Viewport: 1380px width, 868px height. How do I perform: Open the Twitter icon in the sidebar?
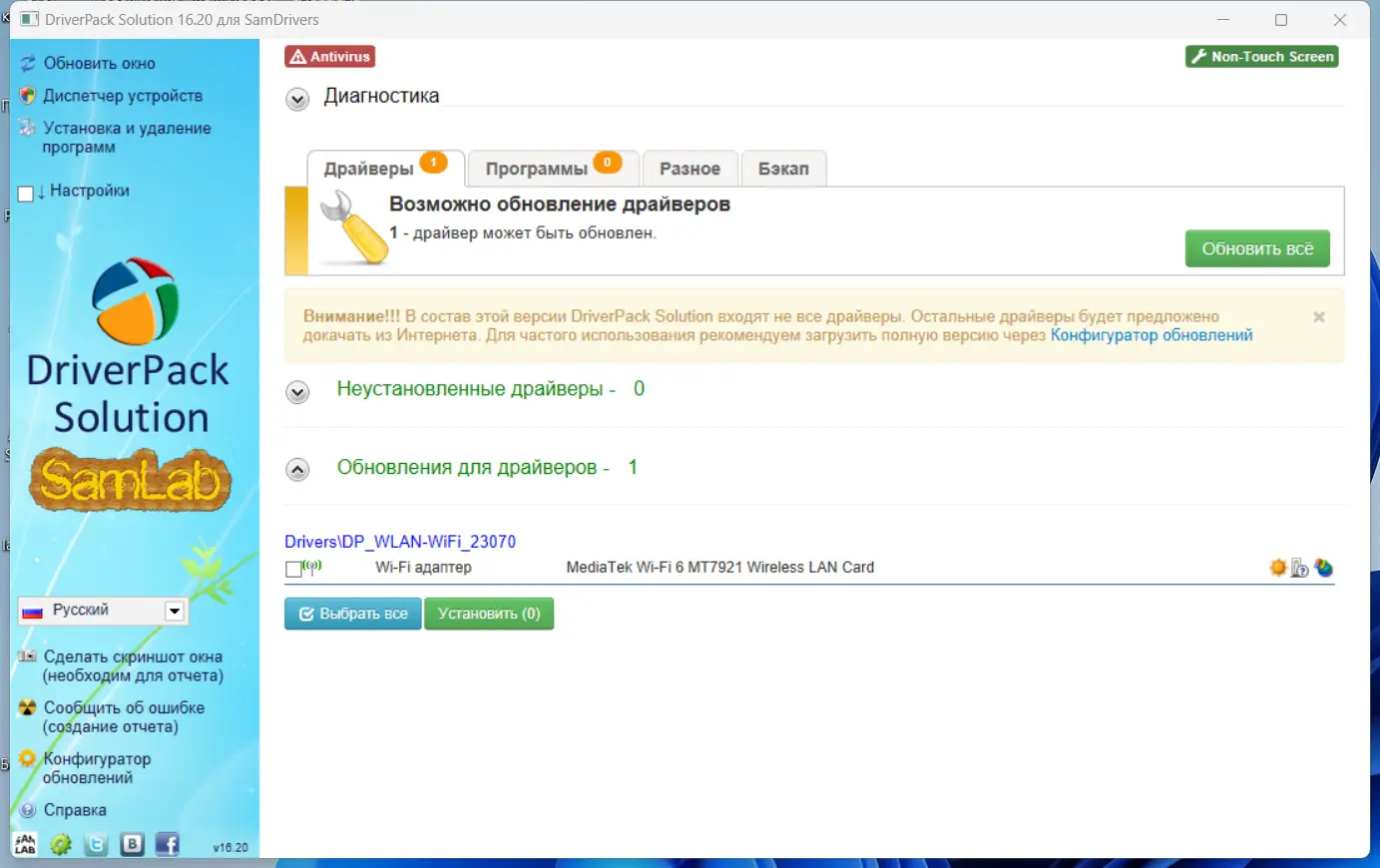pyautogui.click(x=96, y=845)
